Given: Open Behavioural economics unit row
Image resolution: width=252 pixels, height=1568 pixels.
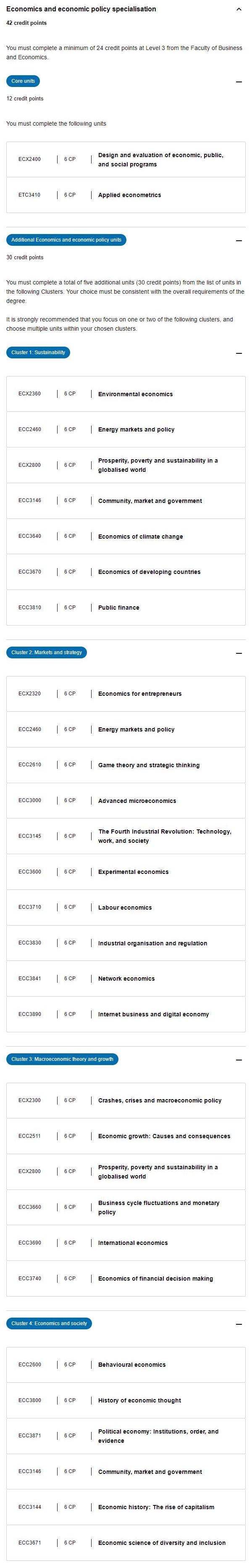Looking at the screenshot, I should click(126, 1365).
